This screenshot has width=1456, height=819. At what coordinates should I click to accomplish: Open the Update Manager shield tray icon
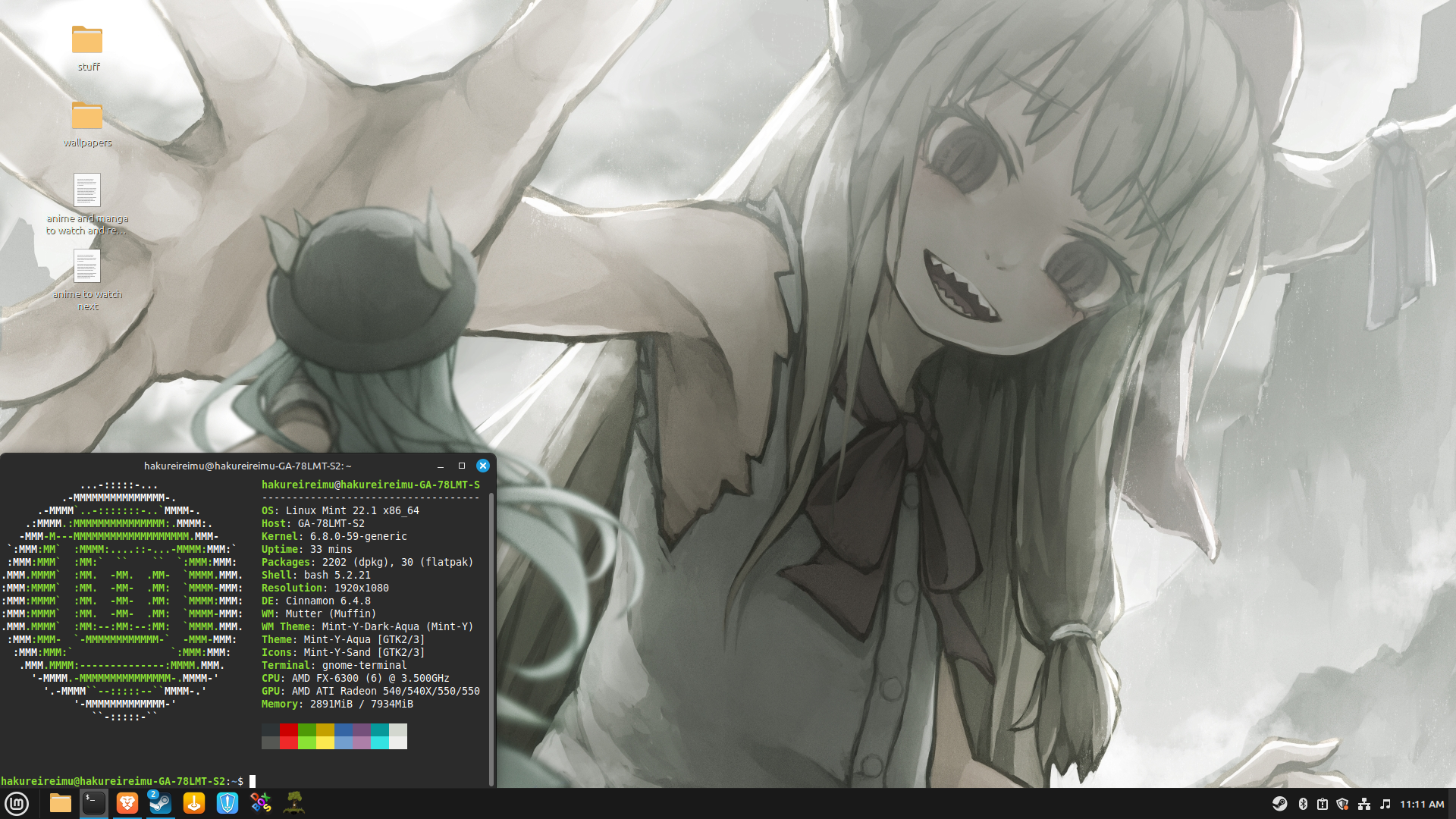1342,804
